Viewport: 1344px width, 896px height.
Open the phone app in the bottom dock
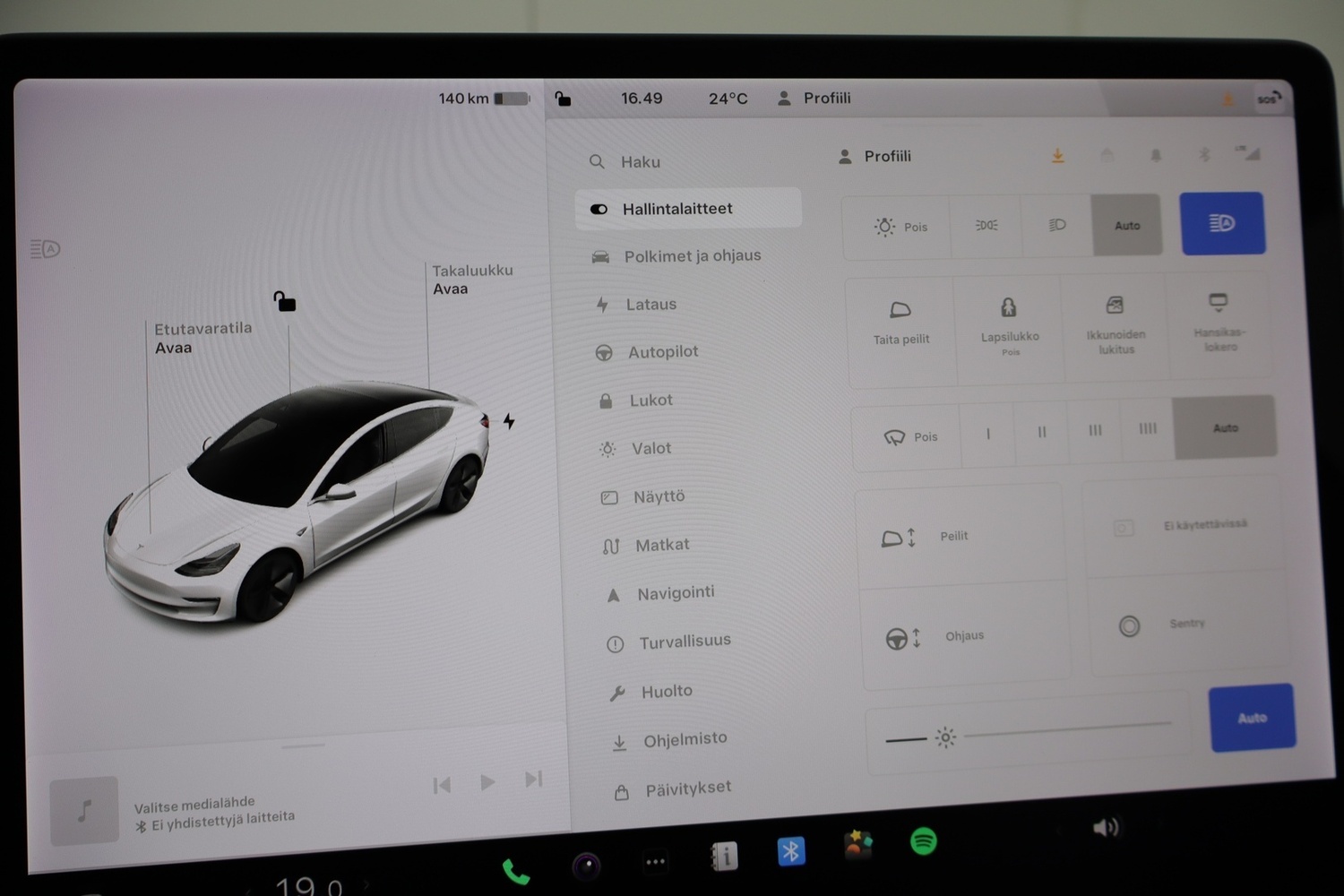click(x=516, y=871)
